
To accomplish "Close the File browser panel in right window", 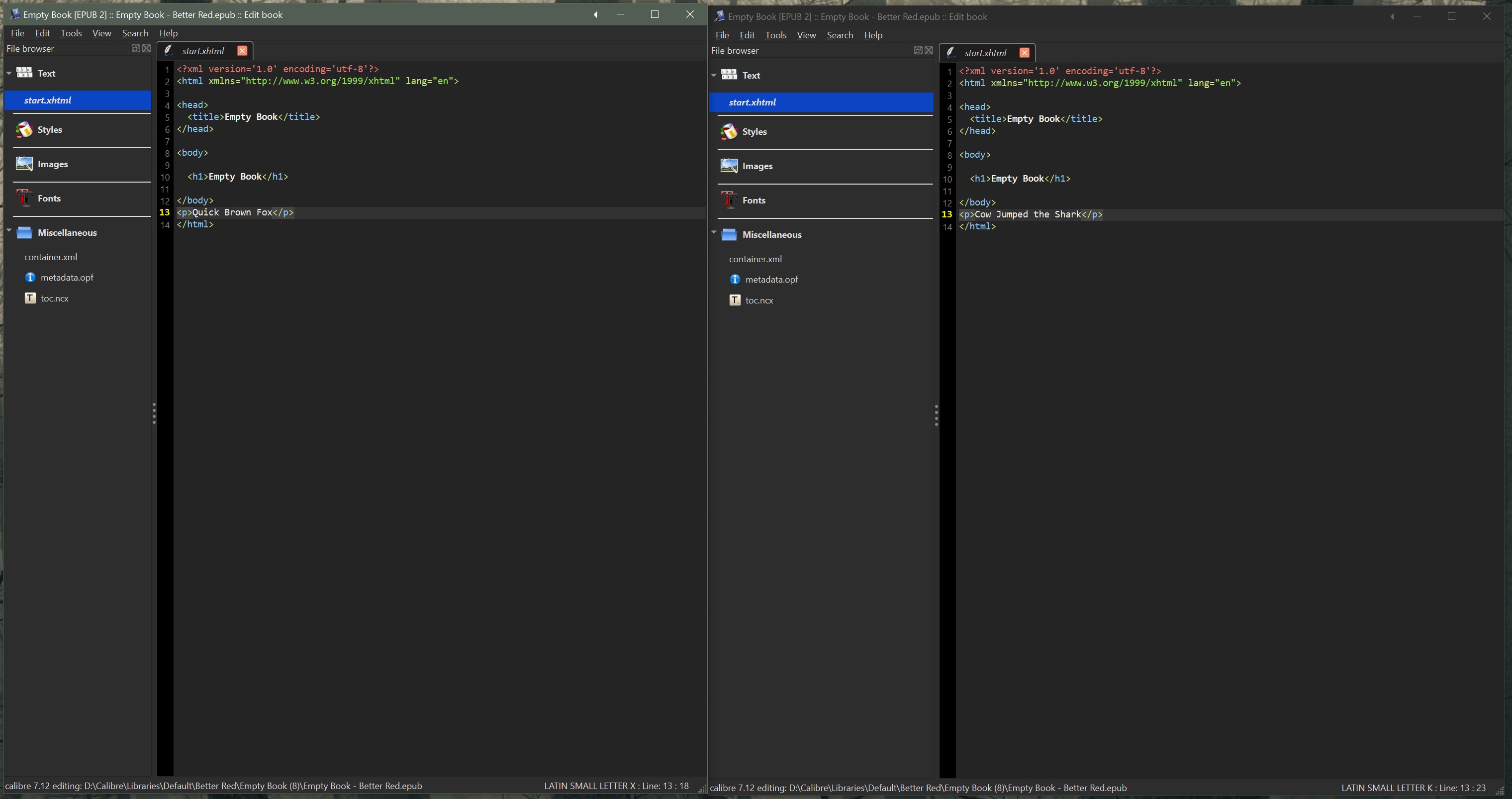I will [929, 50].
